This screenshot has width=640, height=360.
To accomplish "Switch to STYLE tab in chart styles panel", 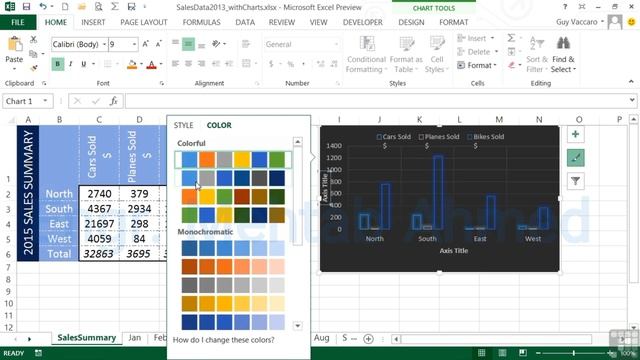I will point(183,125).
